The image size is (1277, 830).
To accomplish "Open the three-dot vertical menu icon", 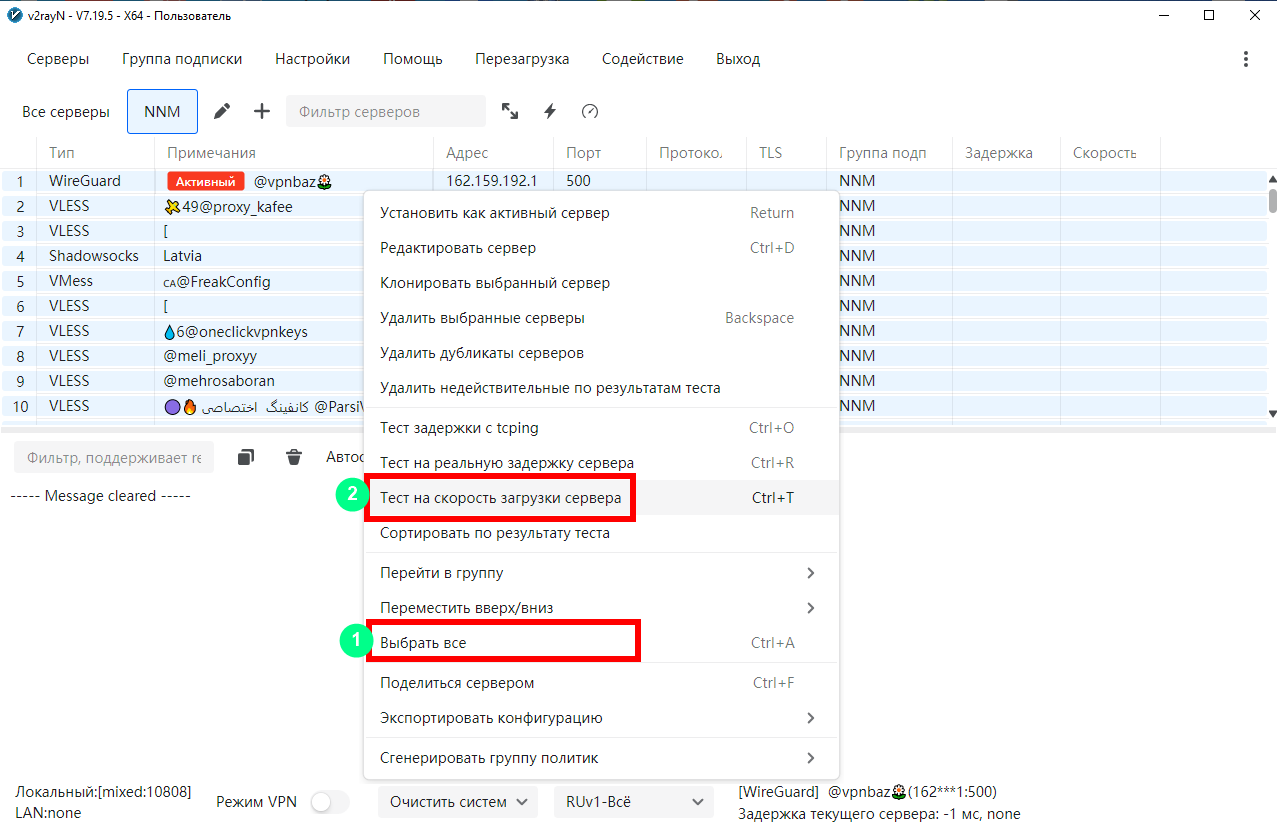I will [x=1245, y=59].
